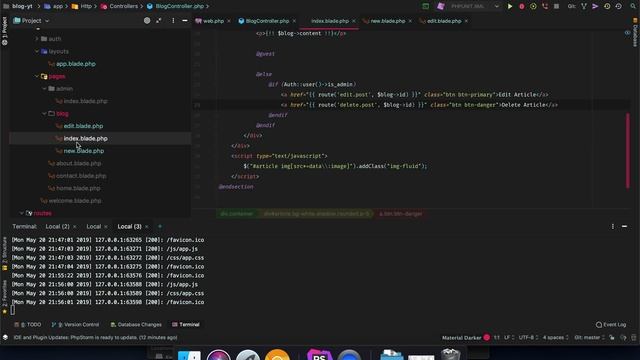This screenshot has width=640, height=360.
Task: Hide the terminal panel
Action: (x=624, y=227)
